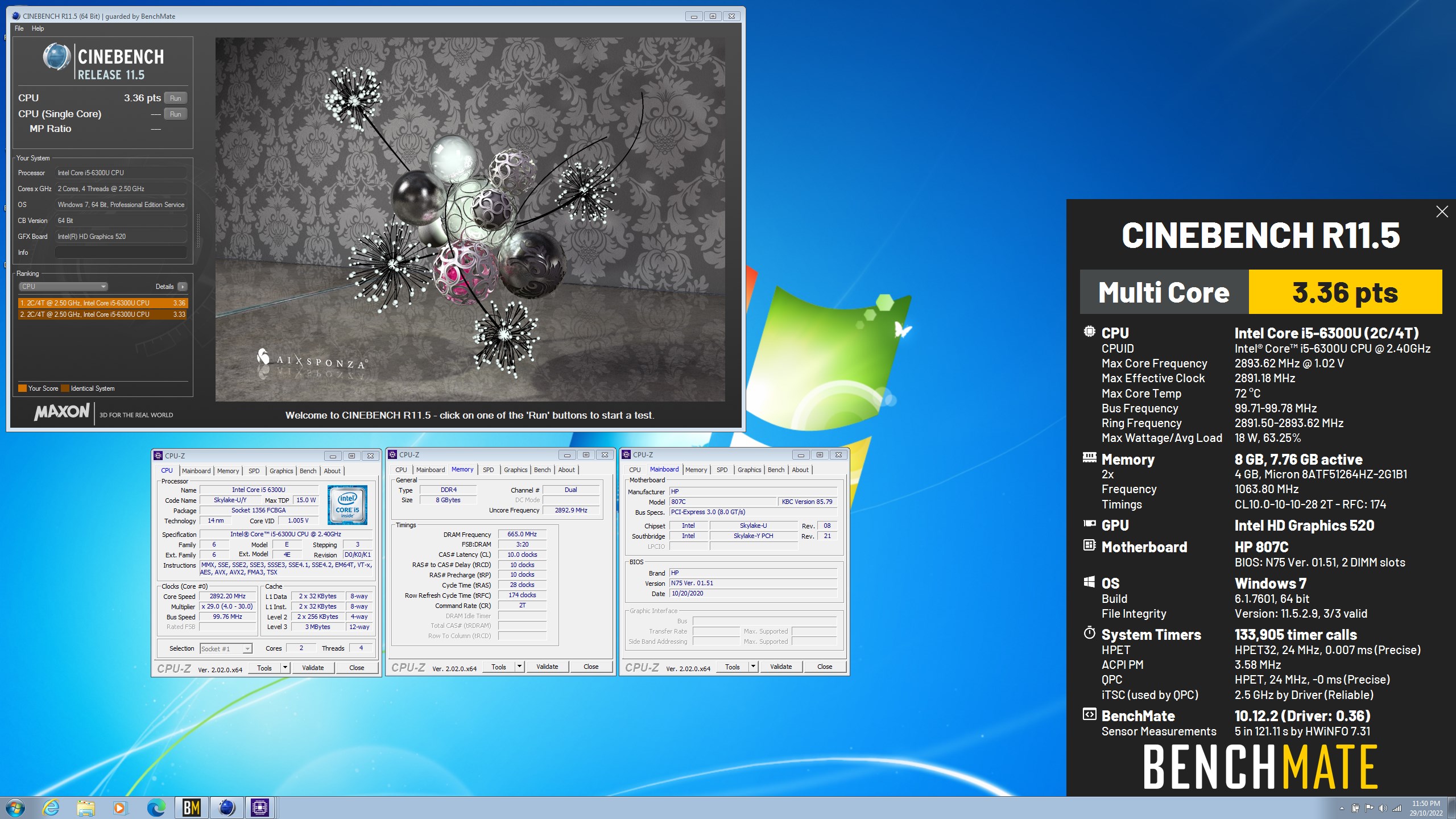Image resolution: width=1456 pixels, height=819 pixels.
Task: Click the CPU chip icon in BenchMate panel
Action: (1089, 332)
